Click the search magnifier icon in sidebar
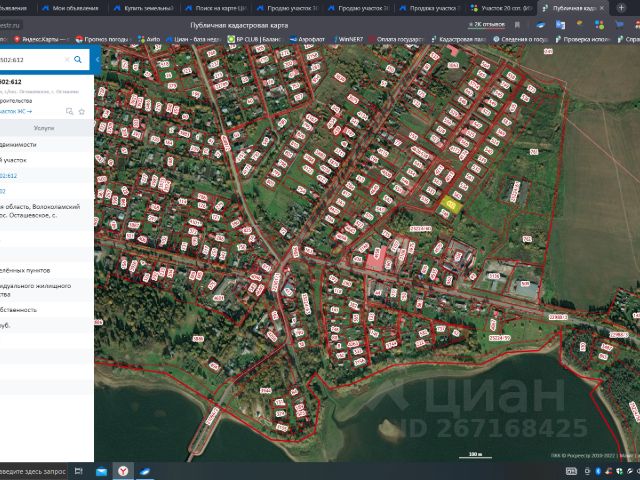 tap(78, 59)
